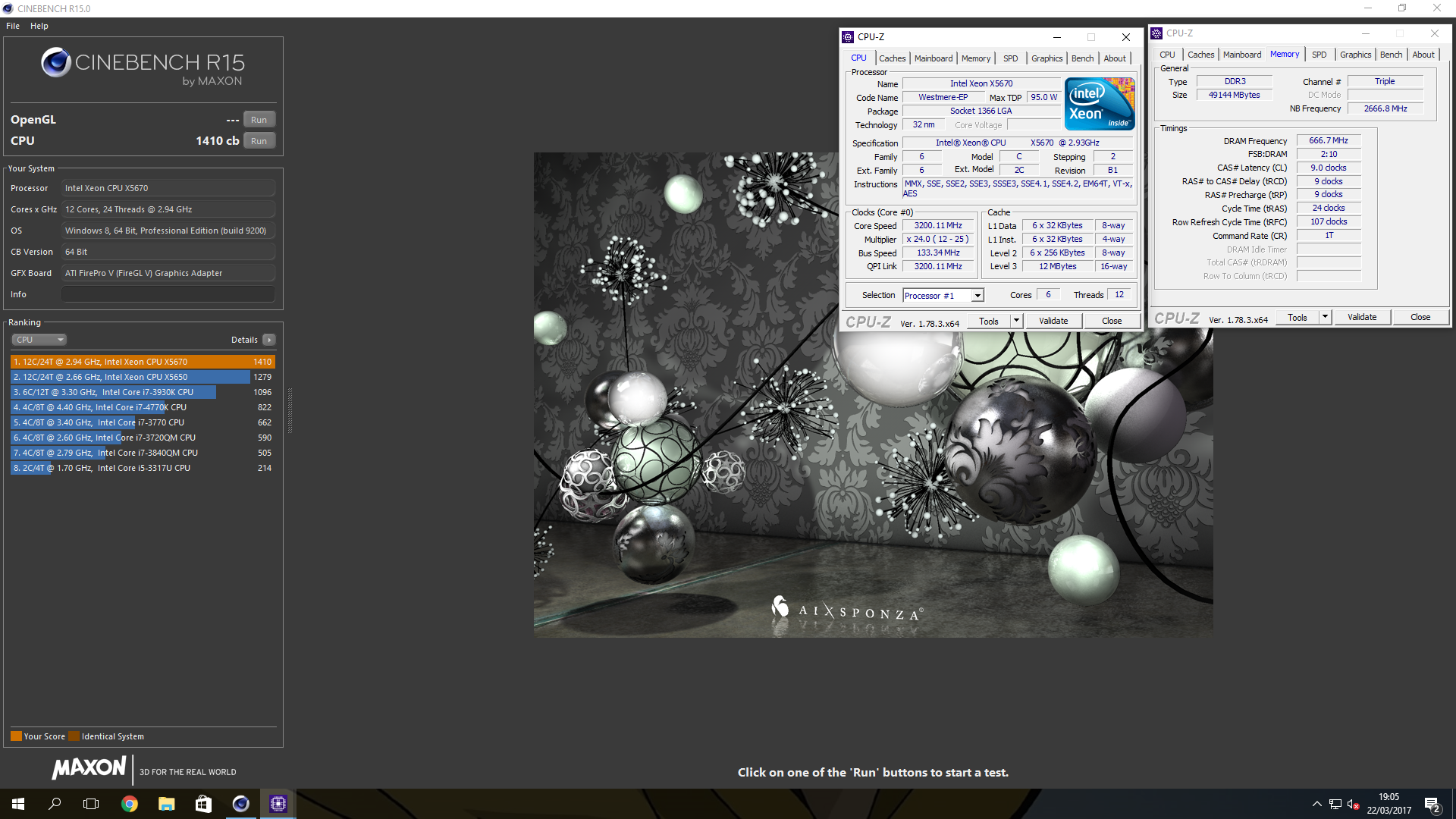Open Caches tab in second CPU-Z window
This screenshot has width=1456, height=819.
pyautogui.click(x=1200, y=55)
